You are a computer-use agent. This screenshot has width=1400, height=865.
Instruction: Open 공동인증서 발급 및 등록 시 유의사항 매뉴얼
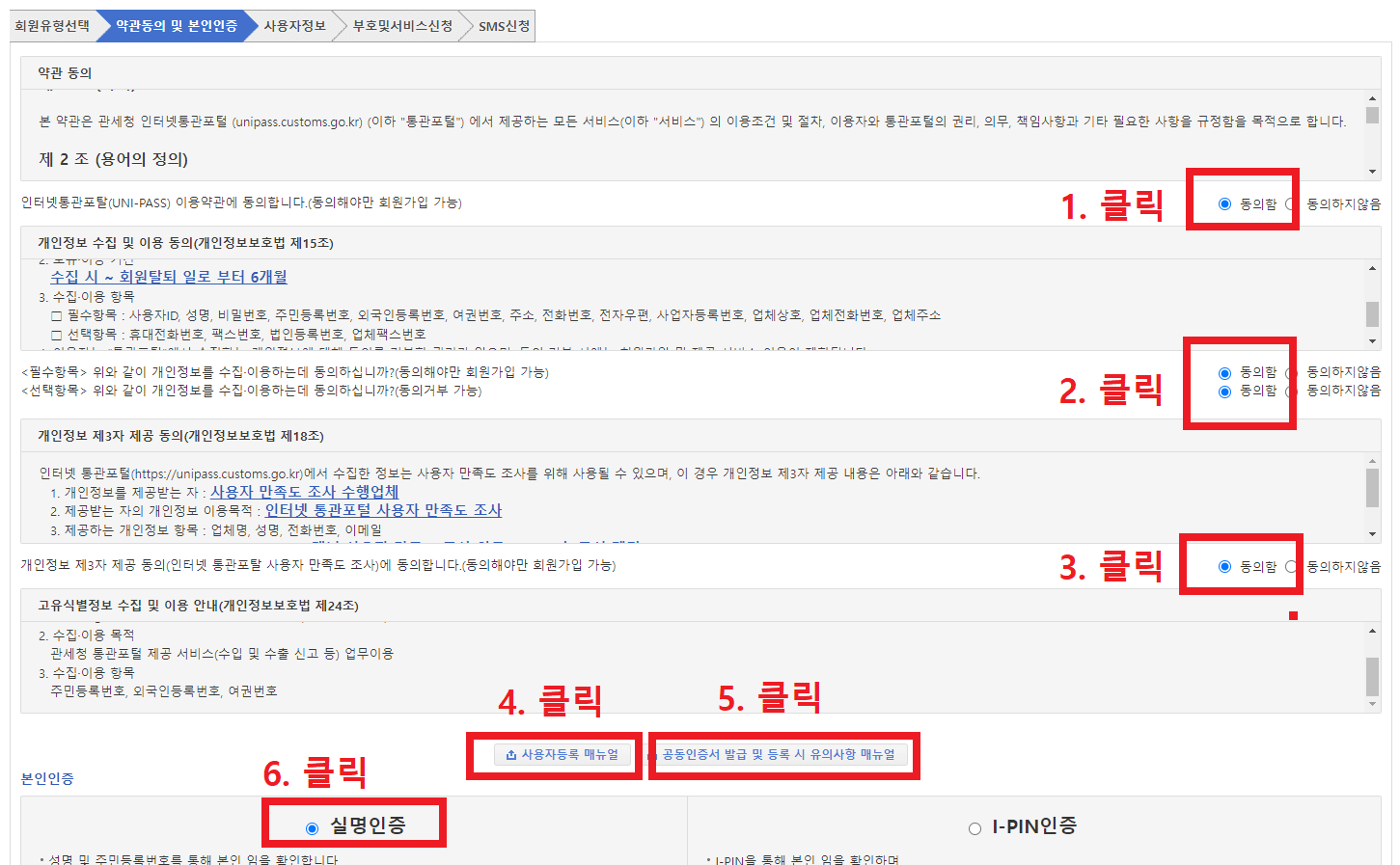(779, 754)
